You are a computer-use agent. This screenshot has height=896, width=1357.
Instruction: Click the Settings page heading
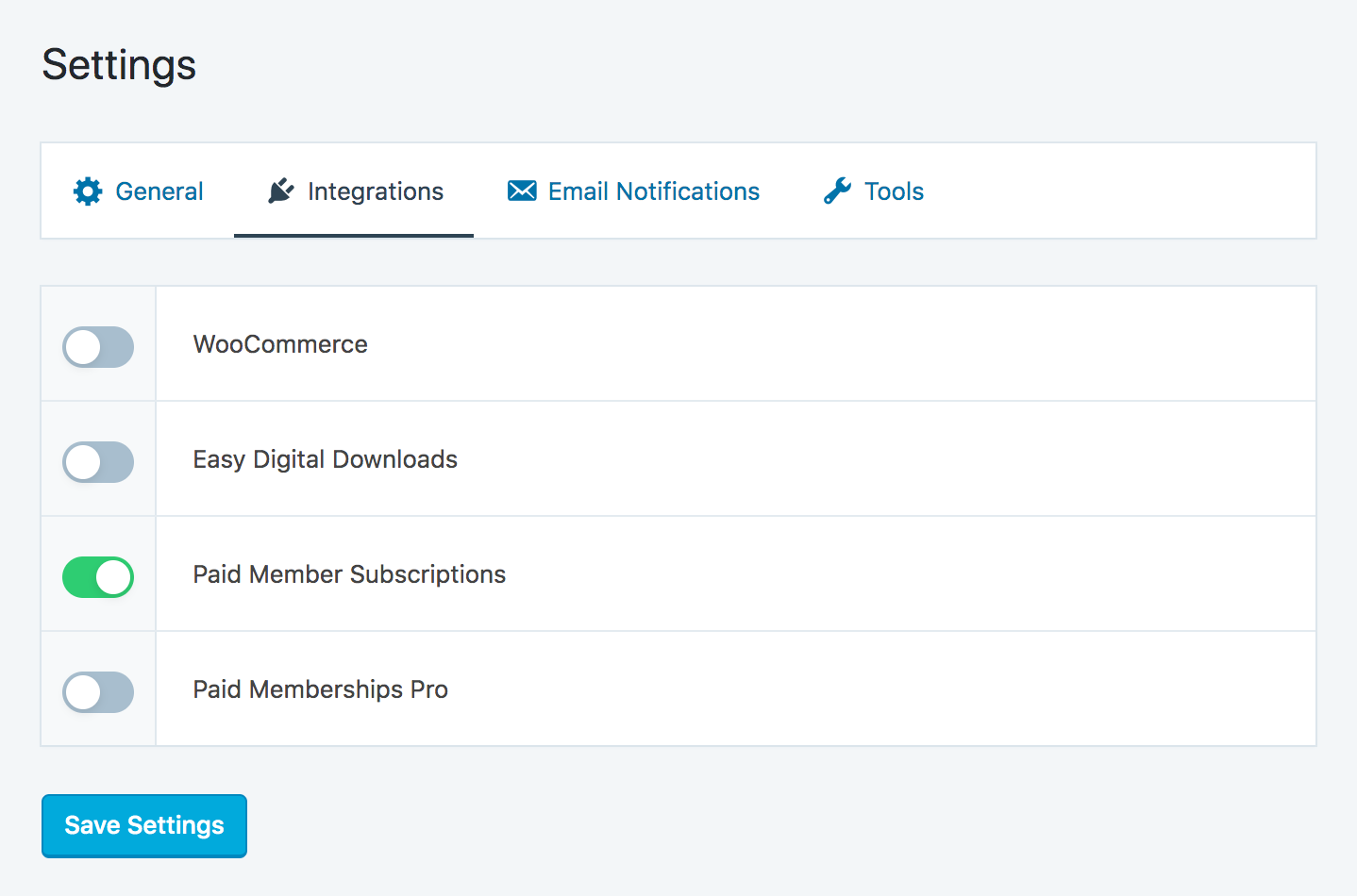(119, 65)
